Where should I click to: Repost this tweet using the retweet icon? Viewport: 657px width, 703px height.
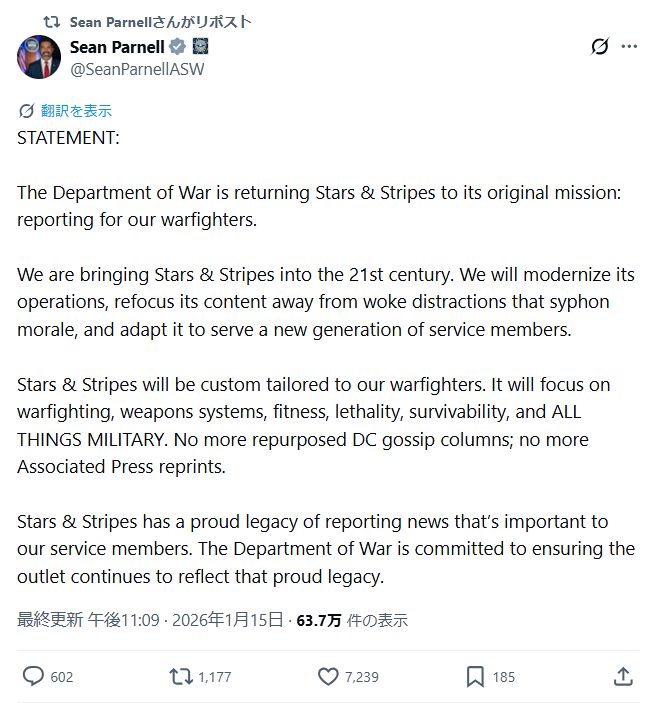point(181,677)
